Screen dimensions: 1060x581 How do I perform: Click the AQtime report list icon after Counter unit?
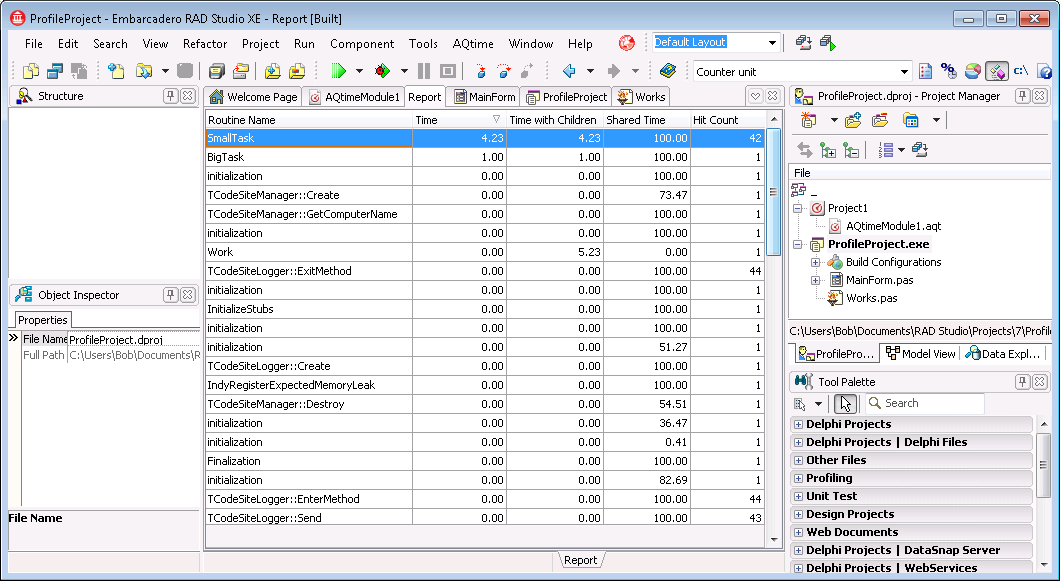(926, 71)
